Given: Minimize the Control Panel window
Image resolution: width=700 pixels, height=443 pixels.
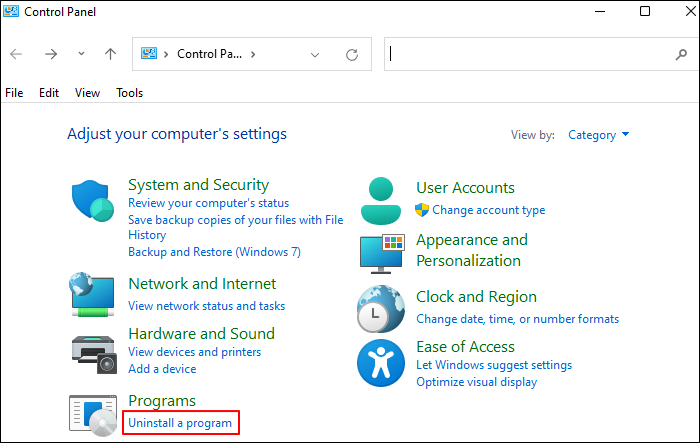Looking at the screenshot, I should tap(600, 11).
